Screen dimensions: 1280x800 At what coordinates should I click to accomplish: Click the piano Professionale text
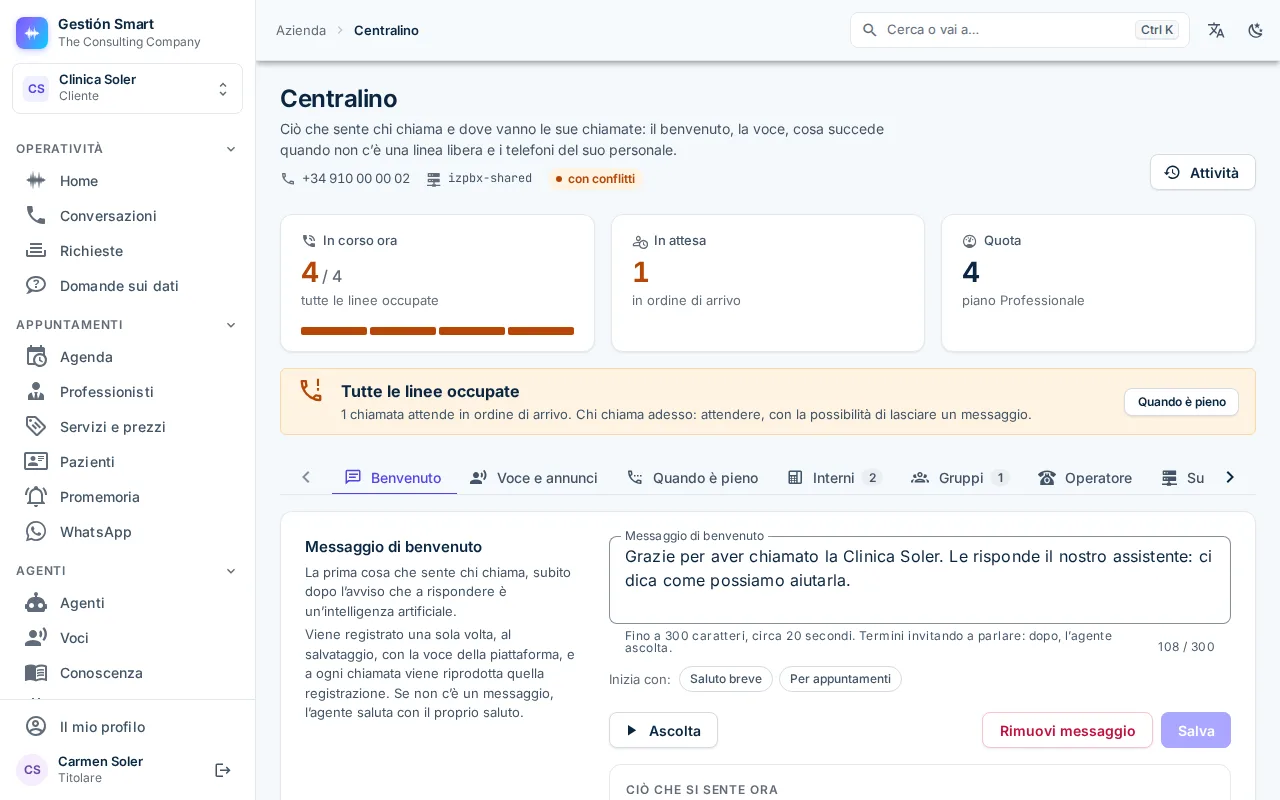point(1023,300)
